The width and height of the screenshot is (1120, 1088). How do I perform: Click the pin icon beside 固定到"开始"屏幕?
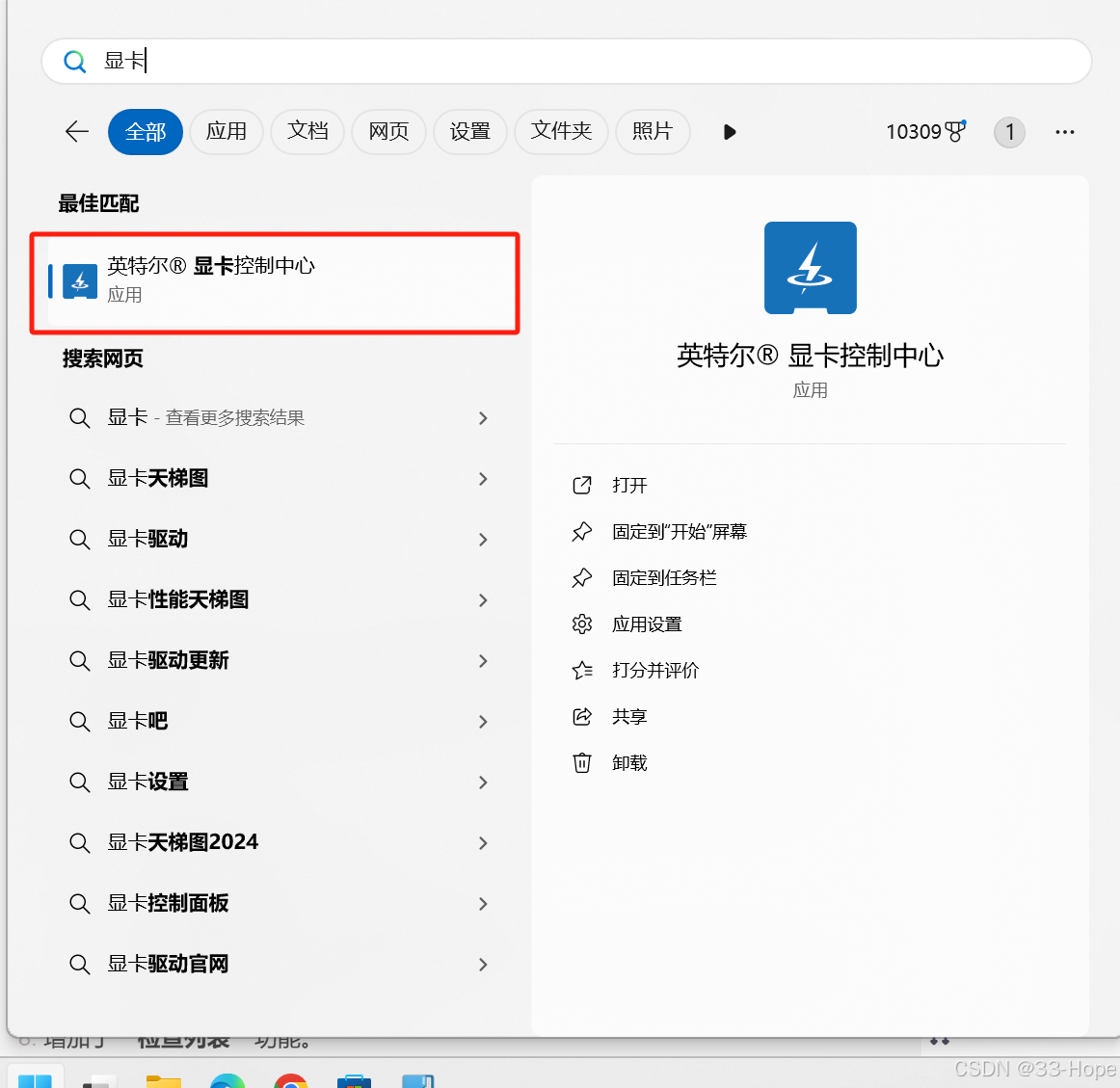coord(582,532)
